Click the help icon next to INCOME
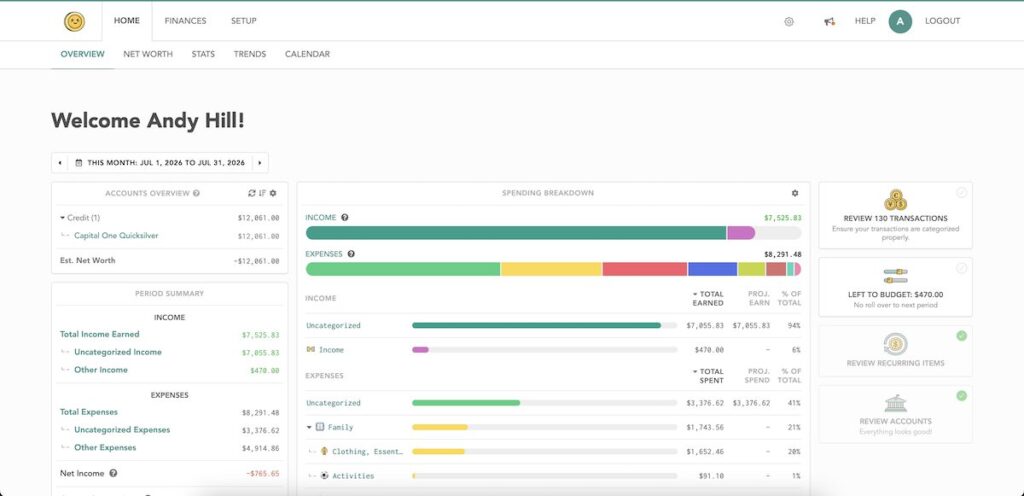Screen dimensions: 1024x496 click(x=345, y=217)
